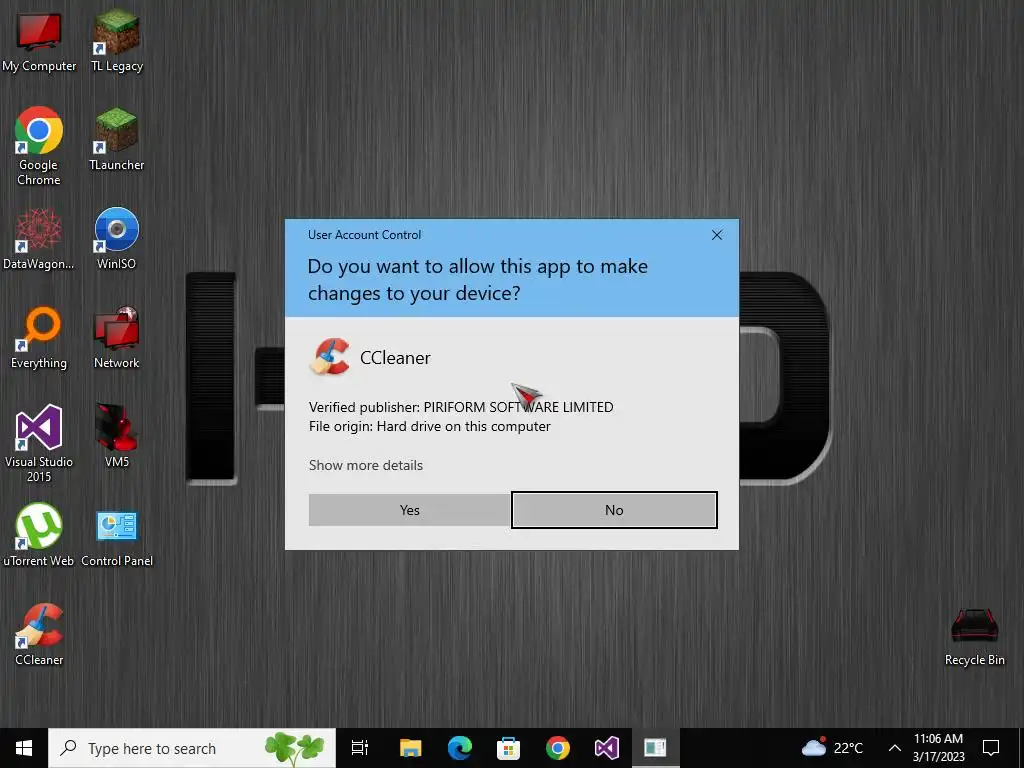Viewport: 1024px width, 768px height.
Task: Open the notification center icon
Action: (991, 748)
